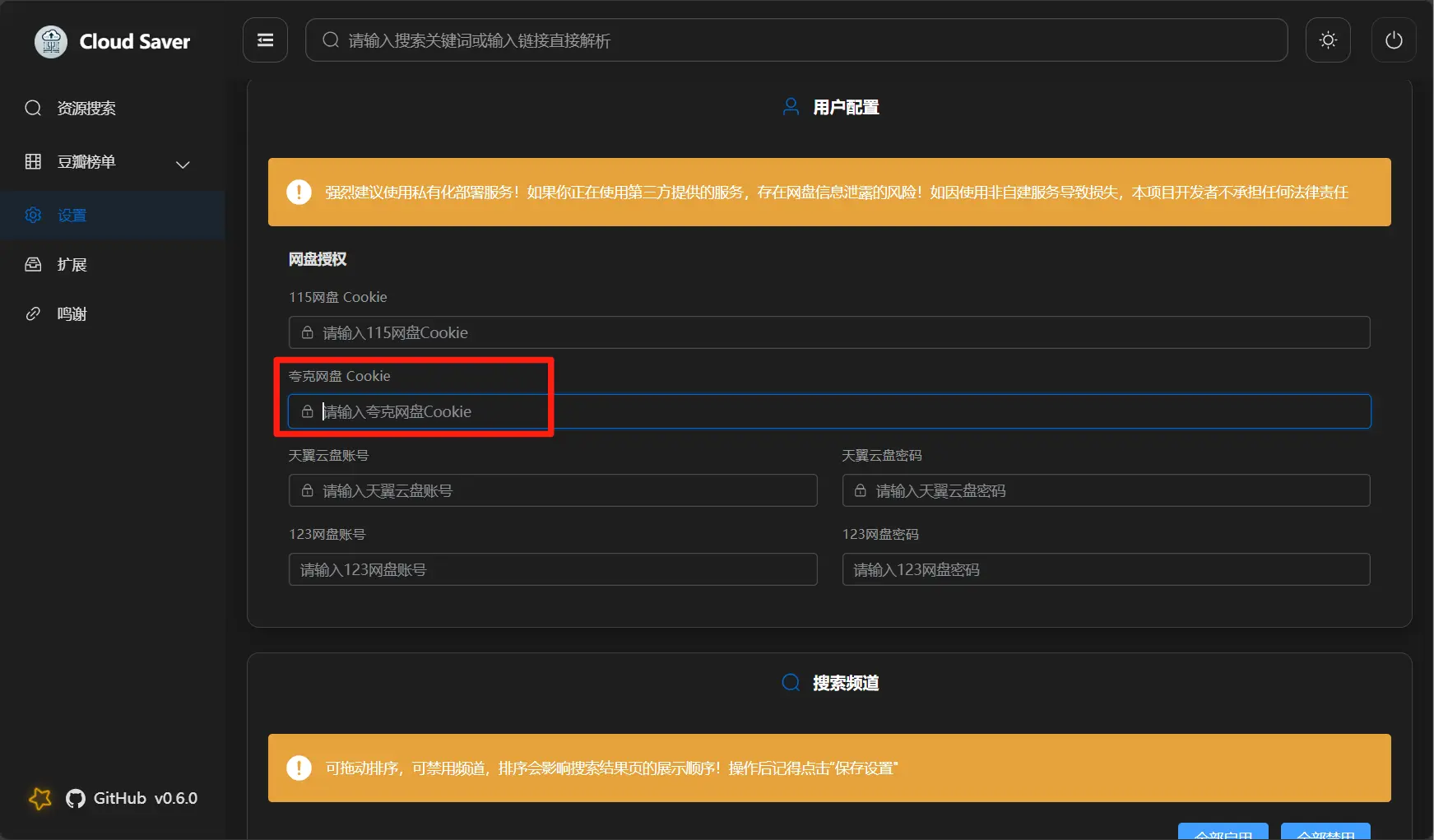Click the settings gear icon in sidebar

pyautogui.click(x=33, y=215)
